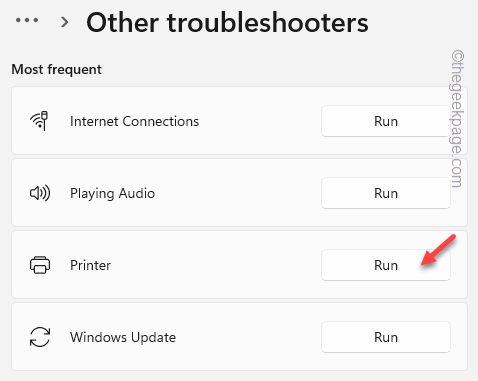Click the Printer icon
478x381 pixels.
tap(40, 265)
